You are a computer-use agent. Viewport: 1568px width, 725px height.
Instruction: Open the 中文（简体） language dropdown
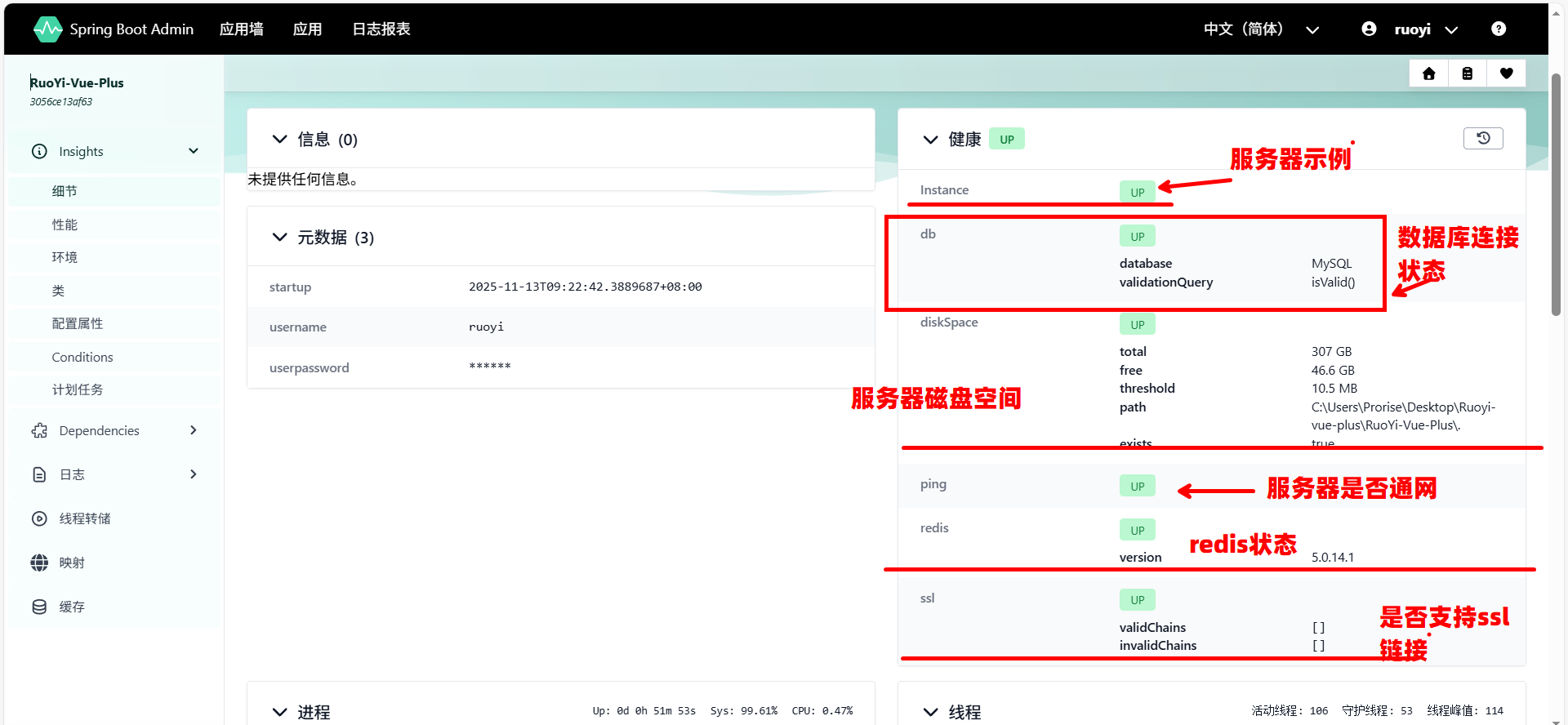(x=1260, y=29)
